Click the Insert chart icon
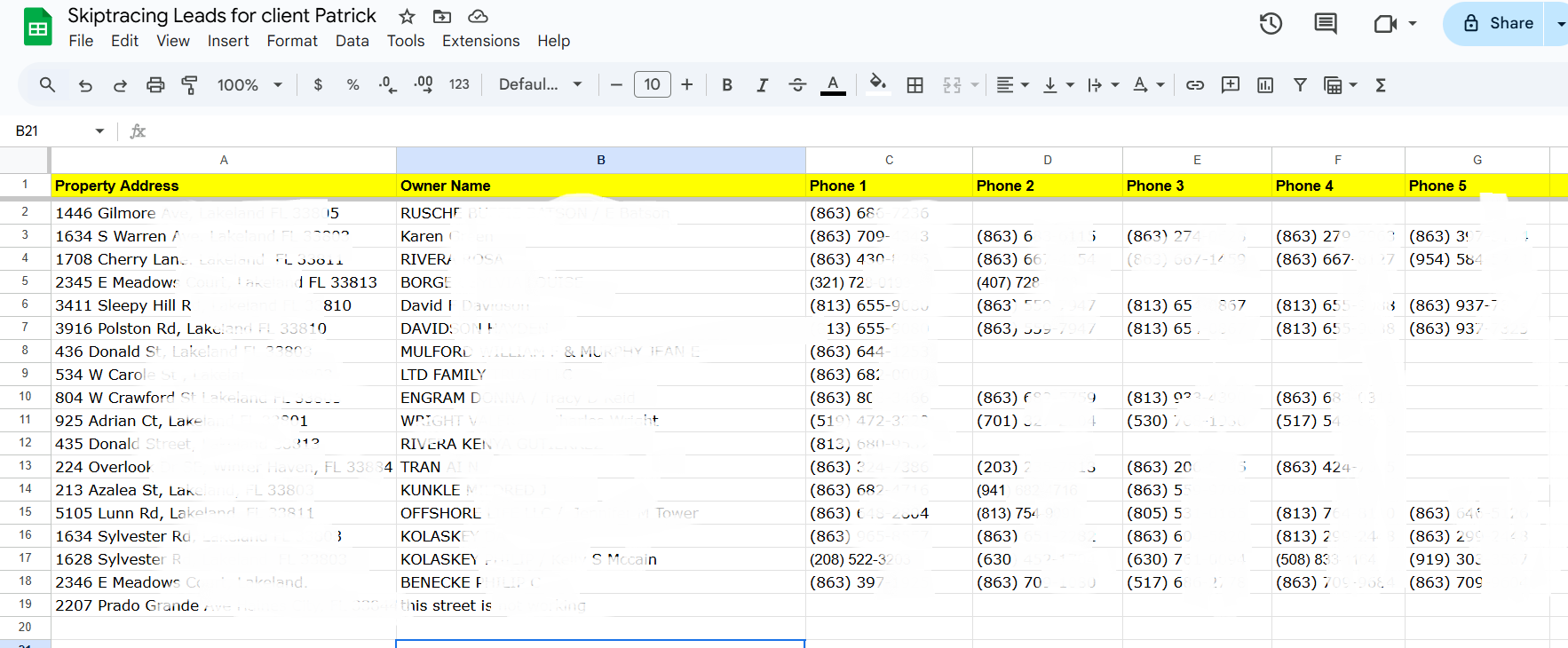Screen dimensions: 1568x648 (1265, 85)
